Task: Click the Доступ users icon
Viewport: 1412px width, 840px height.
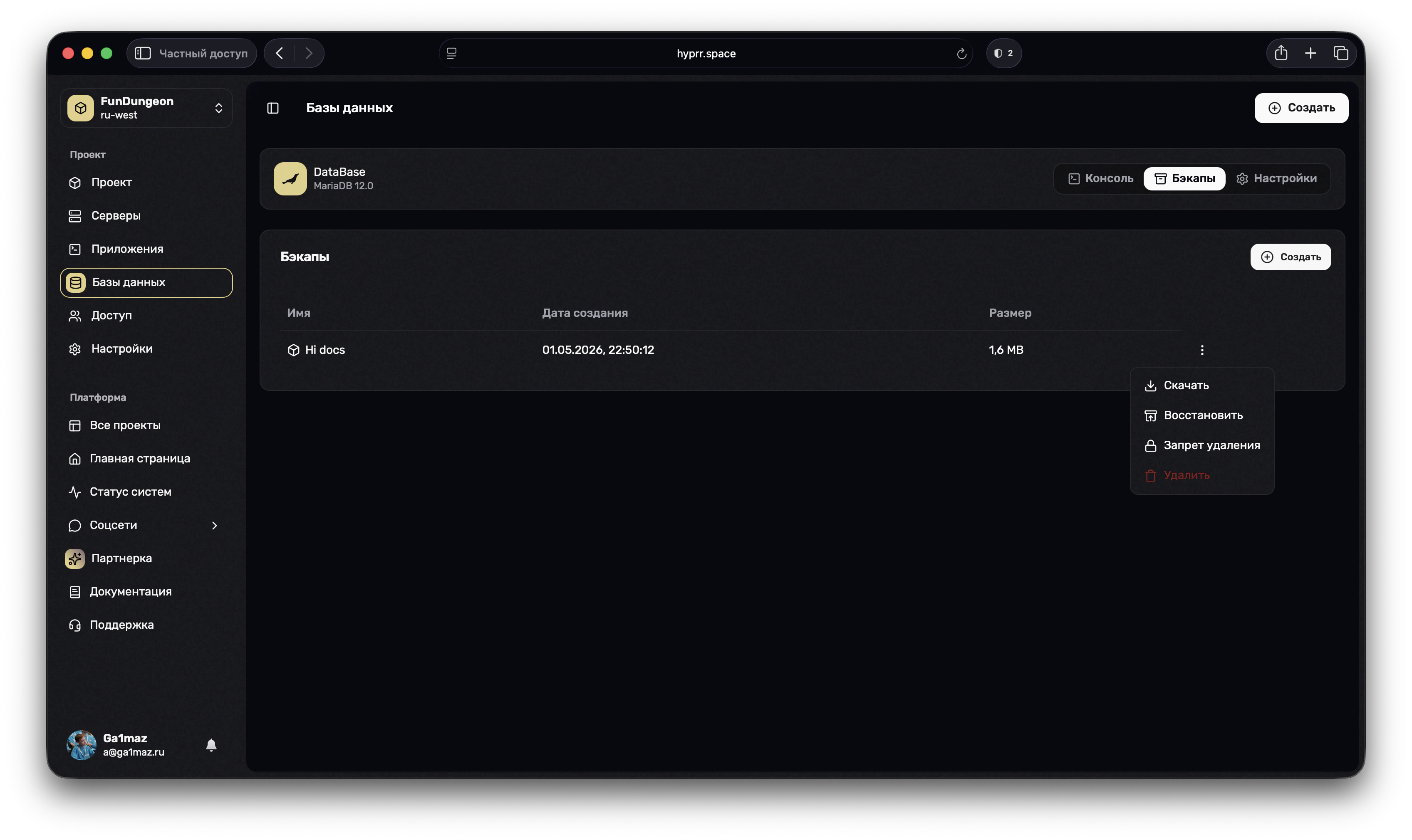Action: pyautogui.click(x=75, y=315)
